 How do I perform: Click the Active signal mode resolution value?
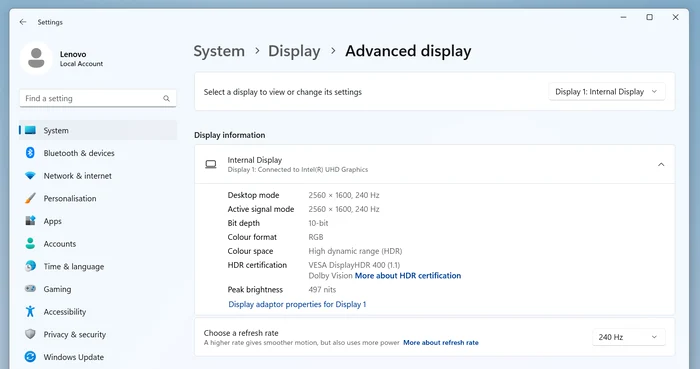tap(344, 209)
